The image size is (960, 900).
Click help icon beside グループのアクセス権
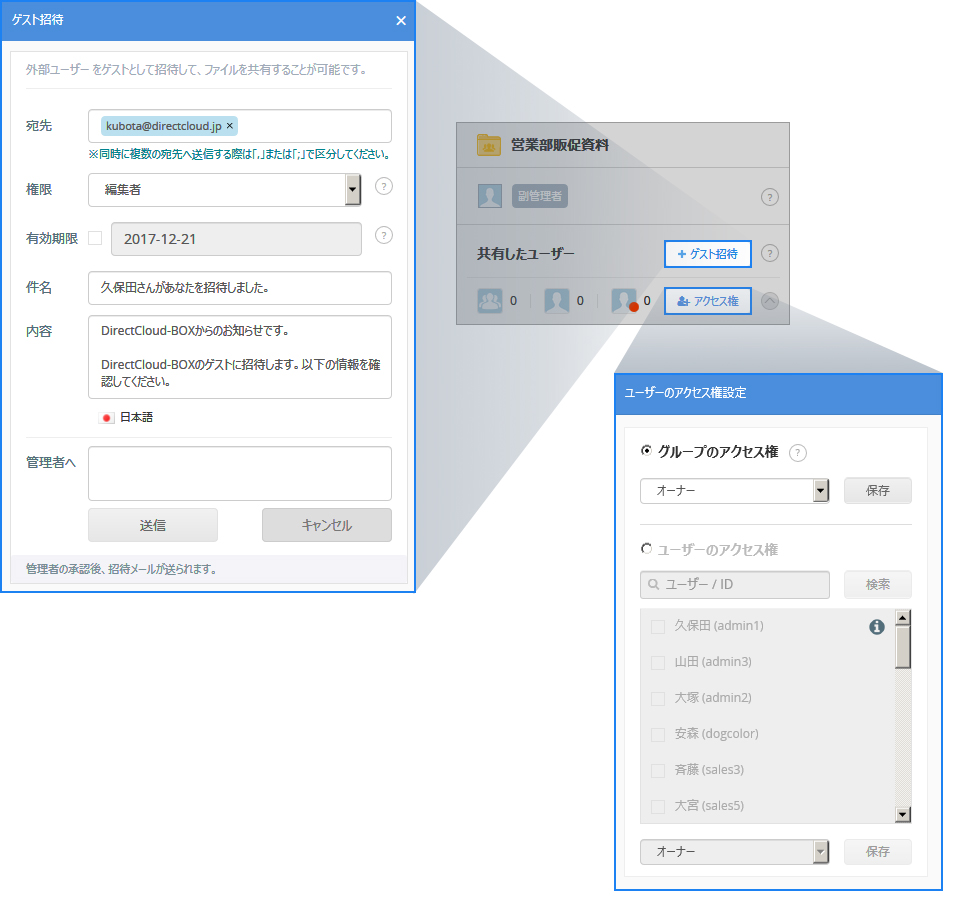(797, 453)
